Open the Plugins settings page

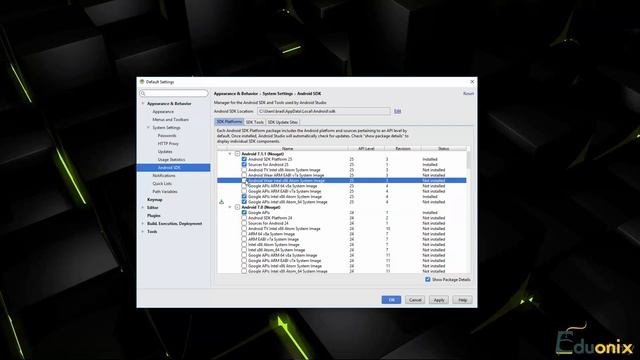pyautogui.click(x=153, y=216)
